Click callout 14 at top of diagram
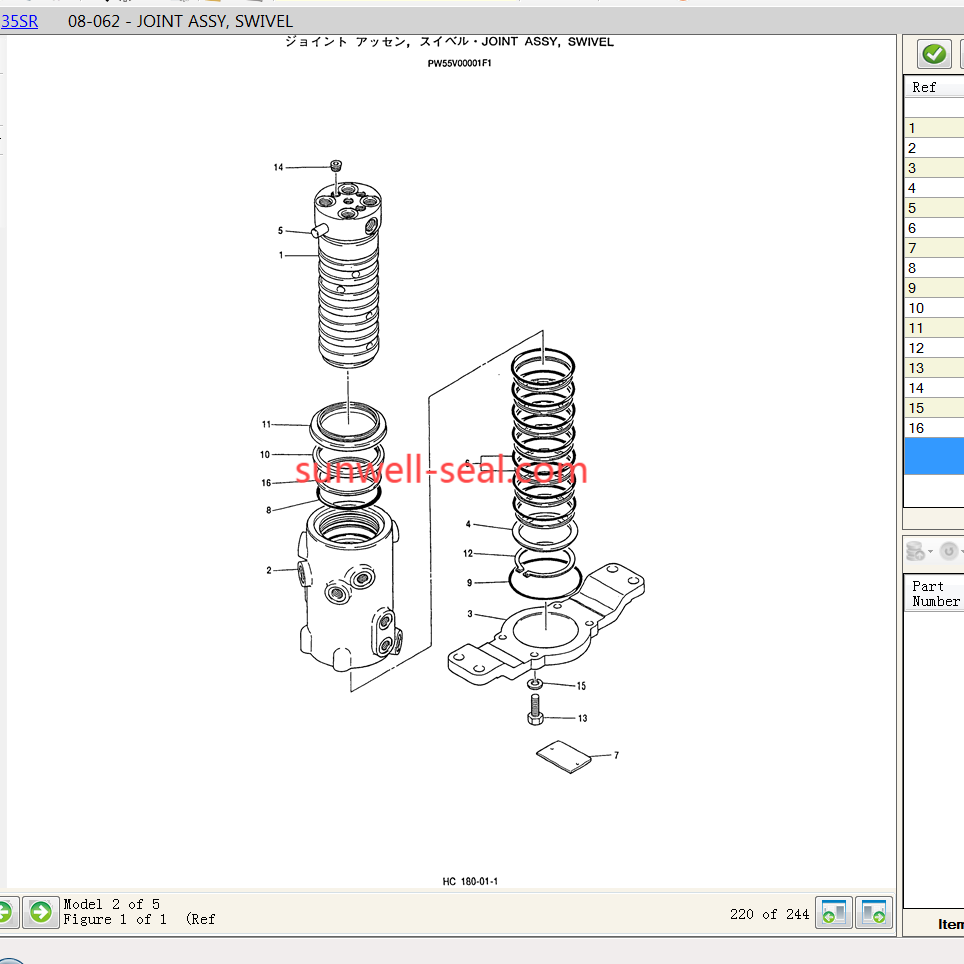The width and height of the screenshot is (964, 964). click(278, 167)
